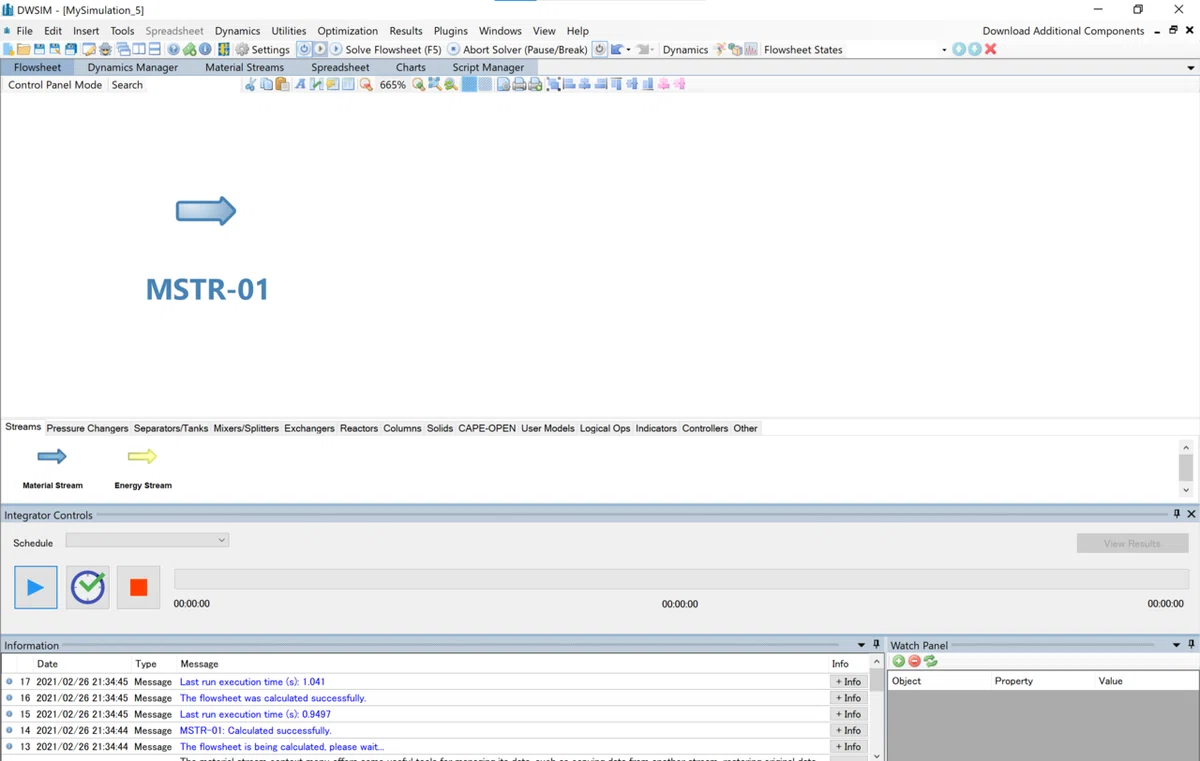Click the magnifier icon left of 665%
The width and height of the screenshot is (1200, 761).
click(x=366, y=85)
